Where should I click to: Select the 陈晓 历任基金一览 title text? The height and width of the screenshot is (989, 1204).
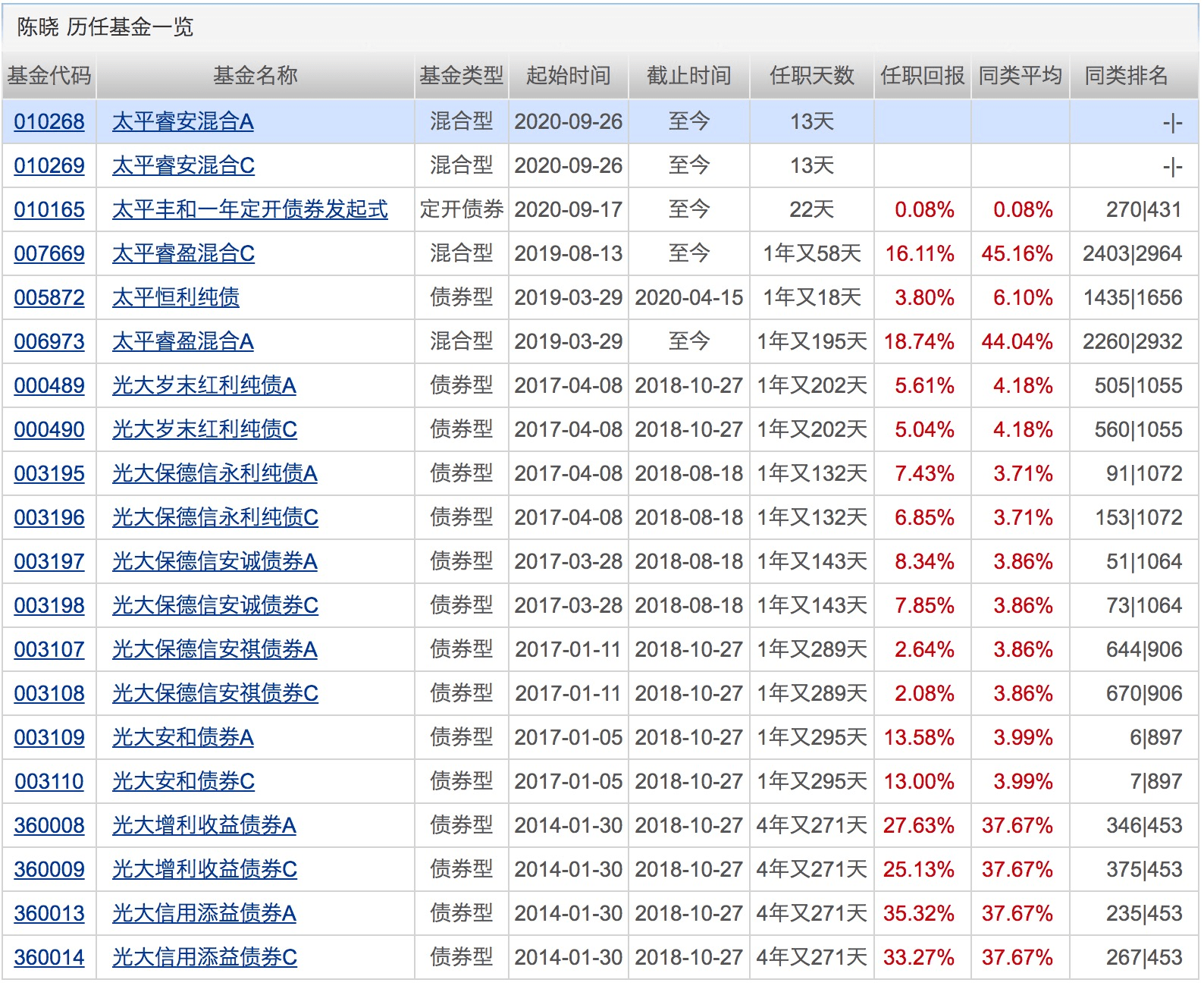click(105, 27)
